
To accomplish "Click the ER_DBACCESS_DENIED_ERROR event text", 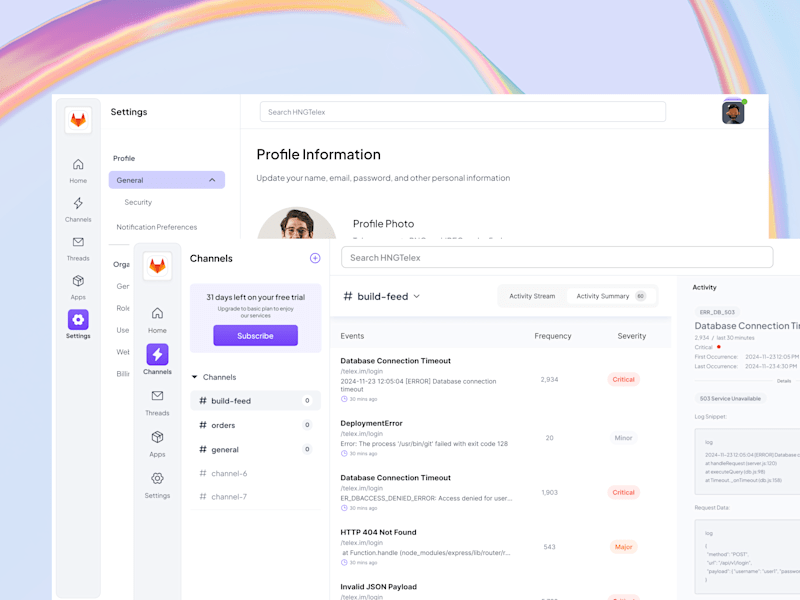I will [x=426, y=498].
